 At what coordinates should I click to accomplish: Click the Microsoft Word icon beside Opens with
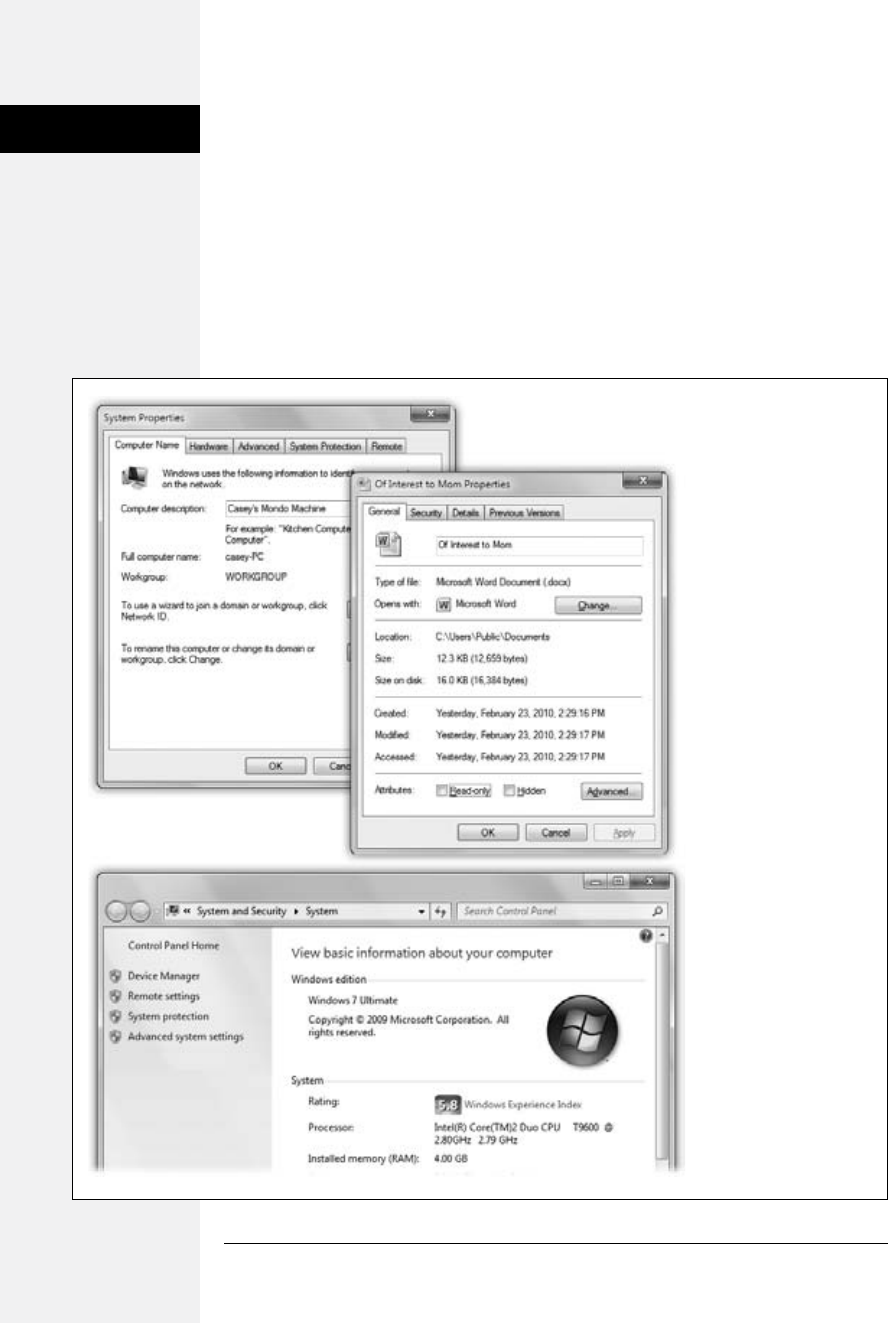coord(445,605)
